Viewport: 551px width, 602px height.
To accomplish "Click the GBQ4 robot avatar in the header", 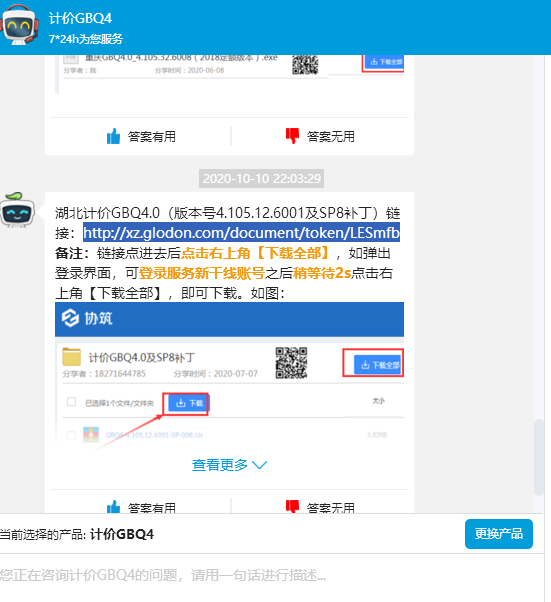I will click(x=19, y=26).
